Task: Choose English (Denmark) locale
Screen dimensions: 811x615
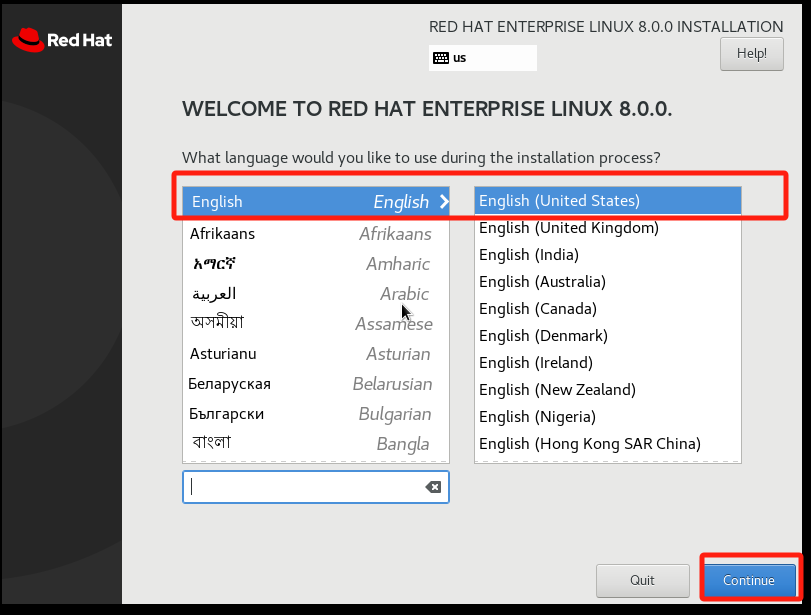Action: [608, 335]
